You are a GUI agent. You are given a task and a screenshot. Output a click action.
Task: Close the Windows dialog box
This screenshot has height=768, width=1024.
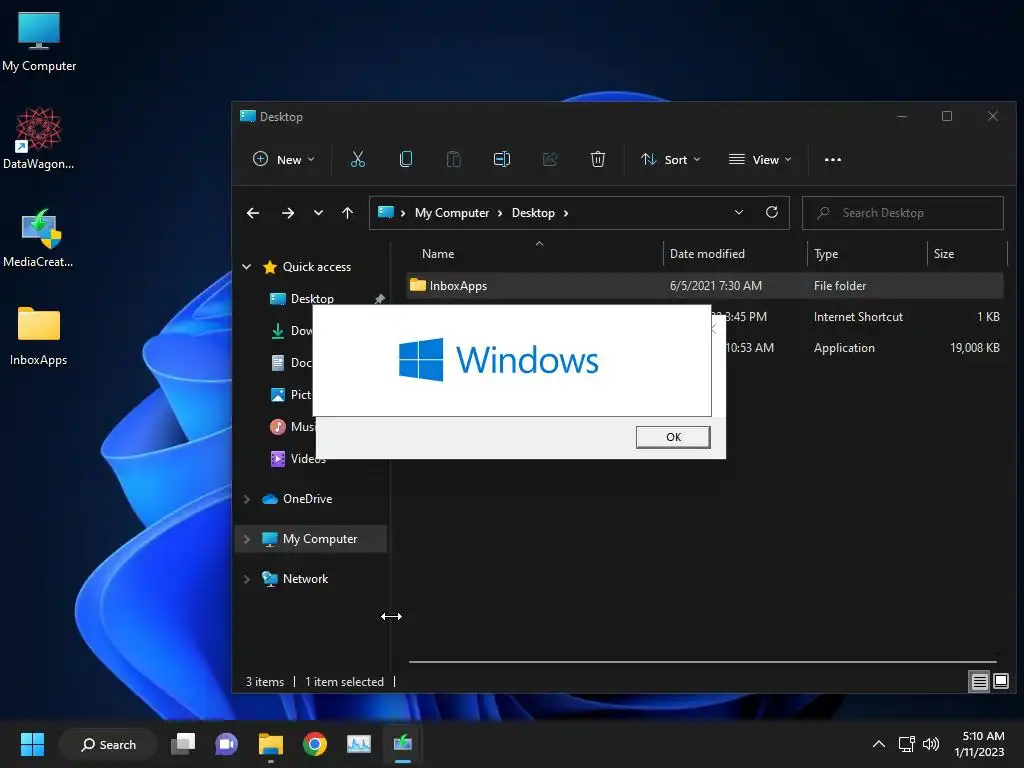[714, 330]
